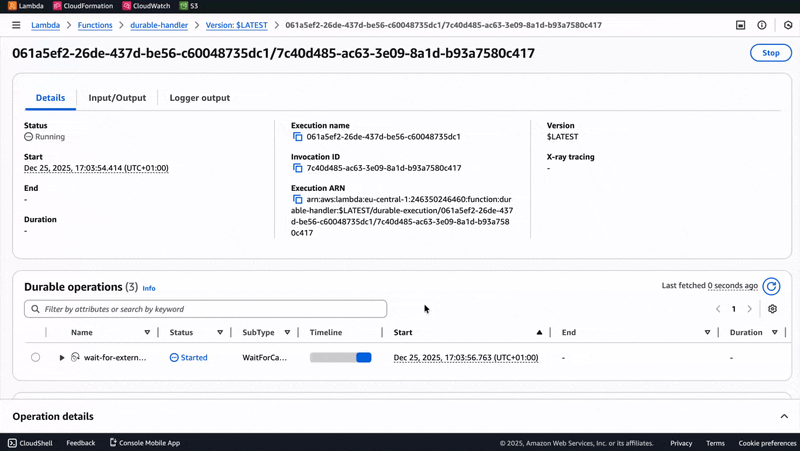800x451 pixels.
Task: Click the Timeline column header
Action: 326,332
